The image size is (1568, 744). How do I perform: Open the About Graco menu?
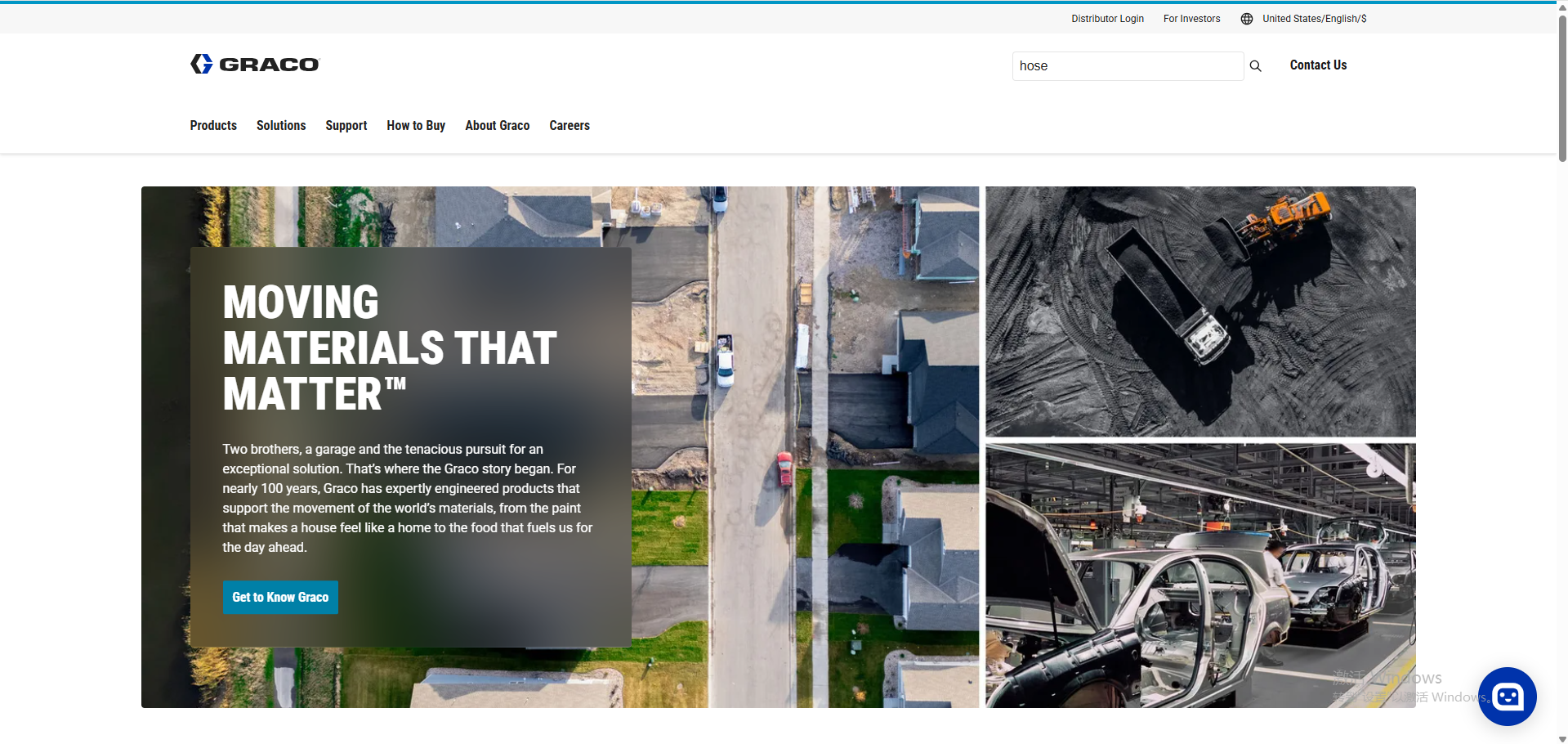coord(498,125)
